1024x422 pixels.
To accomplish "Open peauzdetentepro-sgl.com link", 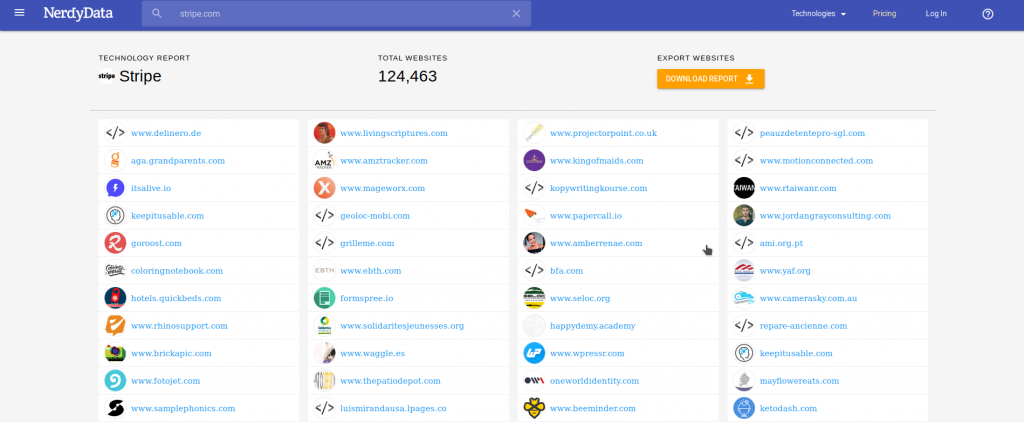I will click(812, 133).
